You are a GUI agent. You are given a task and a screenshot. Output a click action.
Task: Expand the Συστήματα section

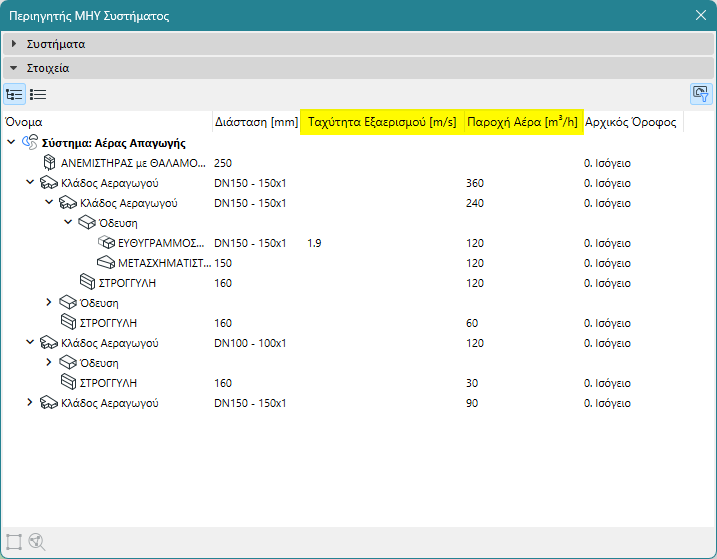(x=14, y=44)
